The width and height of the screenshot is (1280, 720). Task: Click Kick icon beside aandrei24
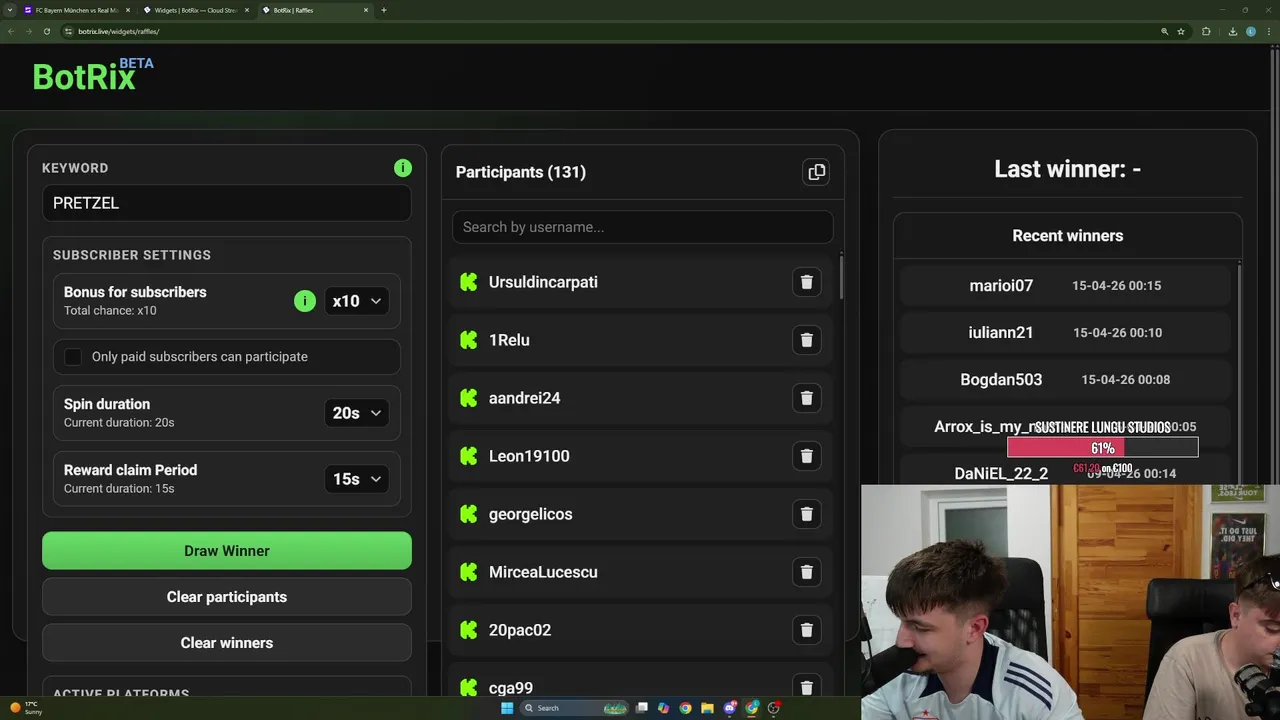[469, 398]
